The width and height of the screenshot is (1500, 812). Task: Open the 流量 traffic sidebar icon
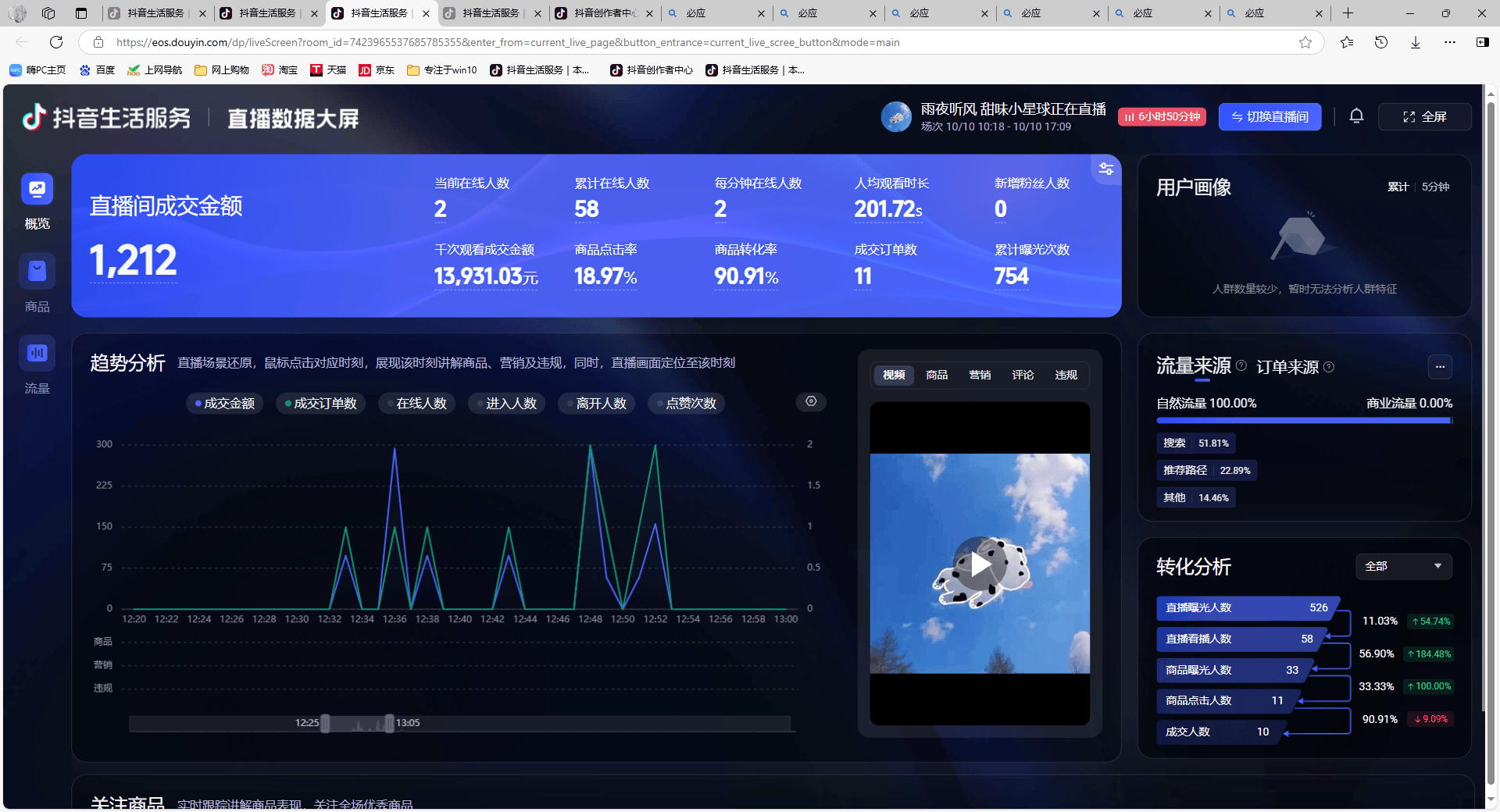[37, 354]
